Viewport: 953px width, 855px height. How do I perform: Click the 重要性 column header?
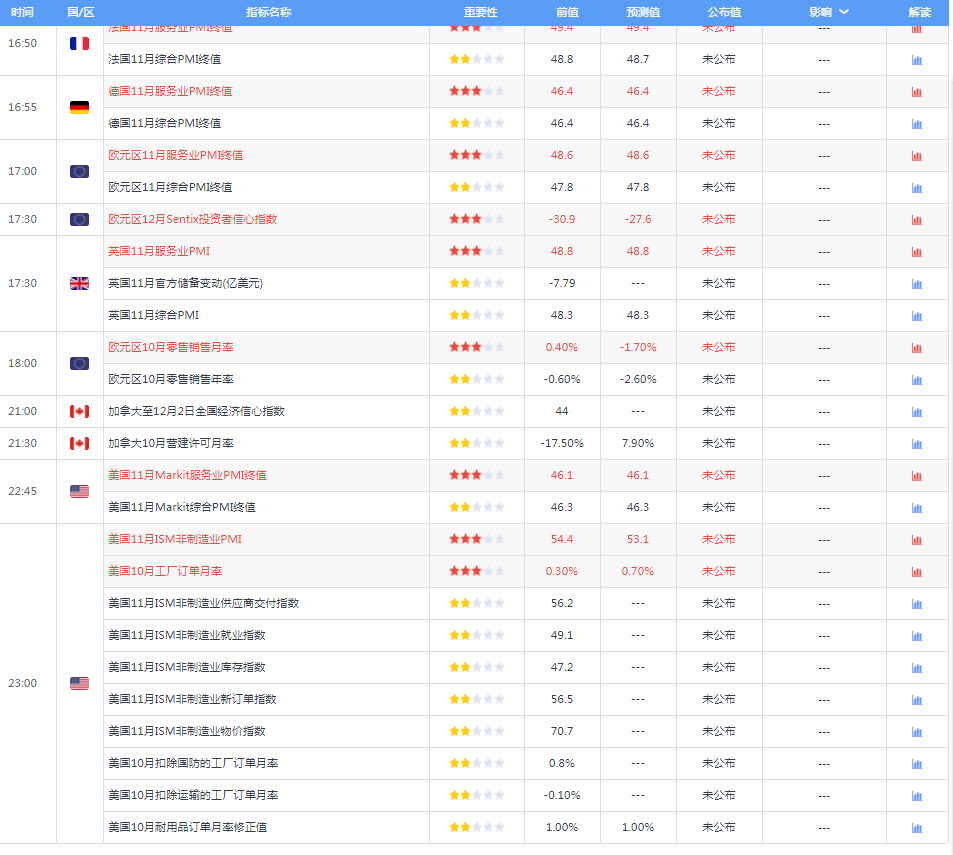tap(481, 12)
